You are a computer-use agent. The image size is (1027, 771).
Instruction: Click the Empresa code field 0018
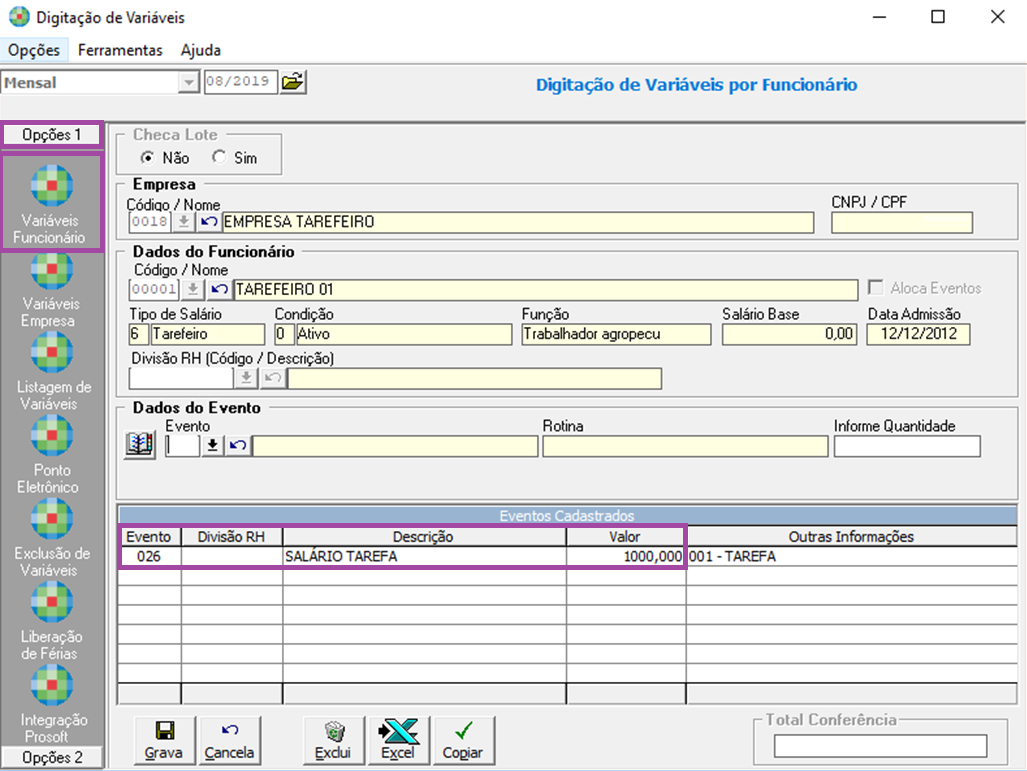point(150,221)
